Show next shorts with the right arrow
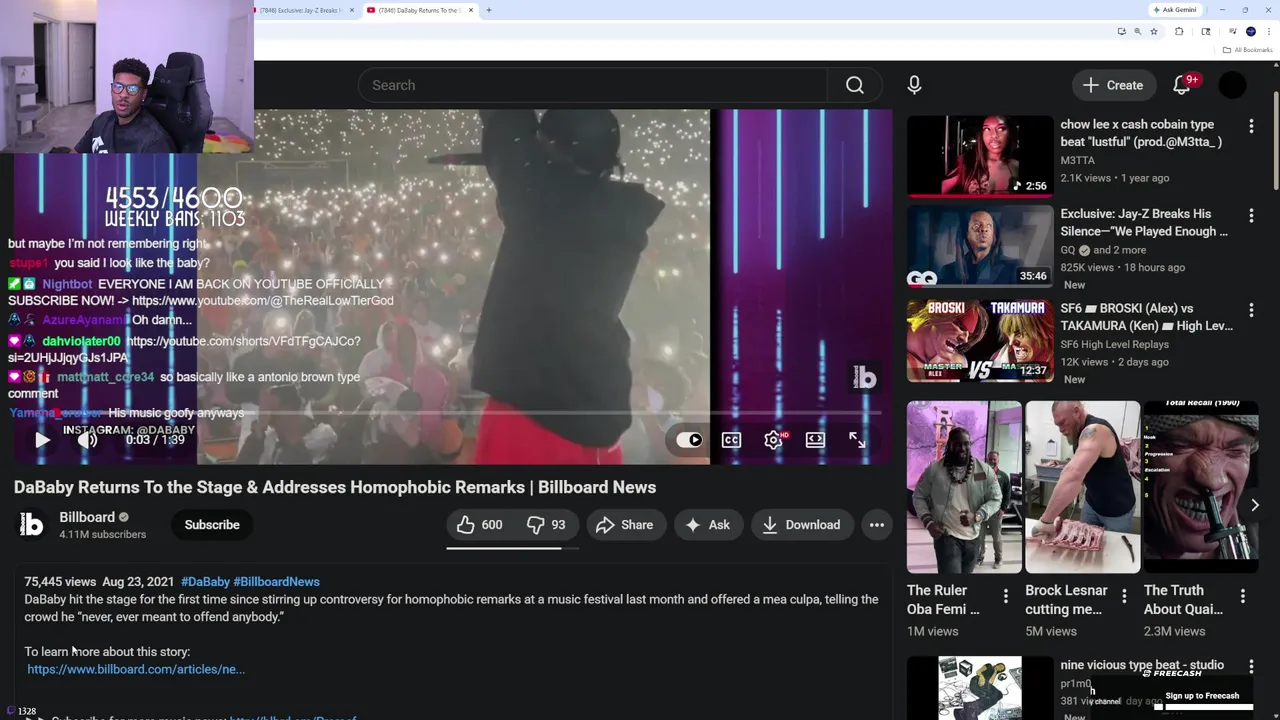The image size is (1280, 720). pos(1254,505)
